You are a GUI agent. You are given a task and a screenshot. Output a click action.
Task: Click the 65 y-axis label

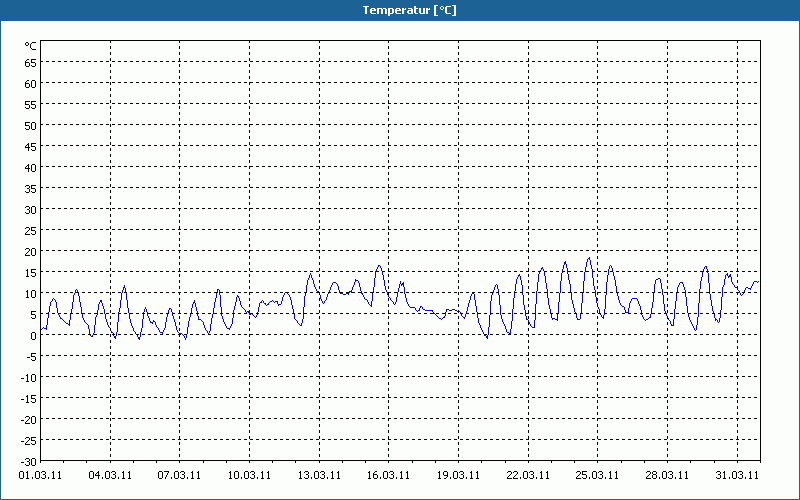[x=31, y=63]
